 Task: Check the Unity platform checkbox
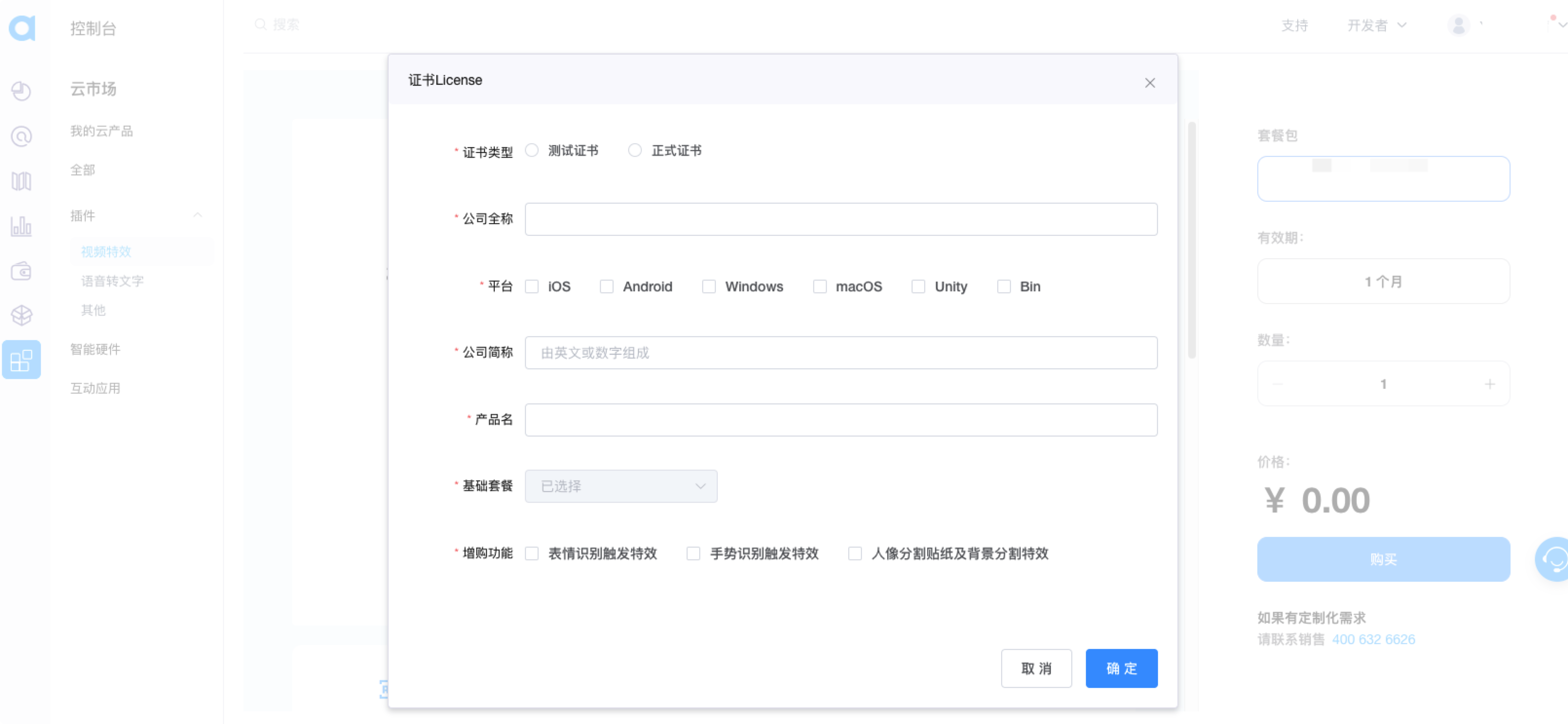pyautogui.click(x=918, y=287)
